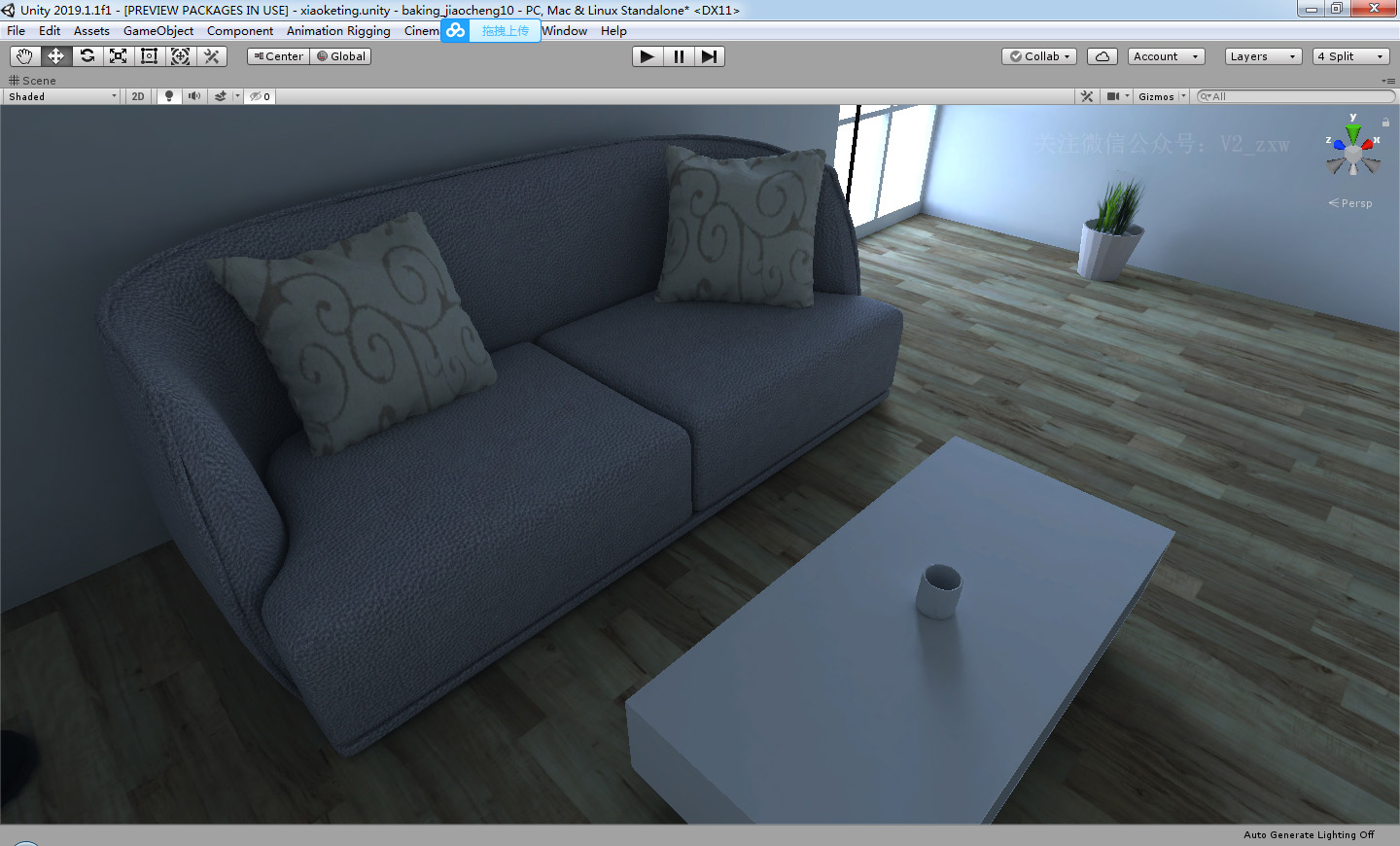This screenshot has width=1400, height=846.
Task: Open scene view component tools icon
Action: (1087, 96)
